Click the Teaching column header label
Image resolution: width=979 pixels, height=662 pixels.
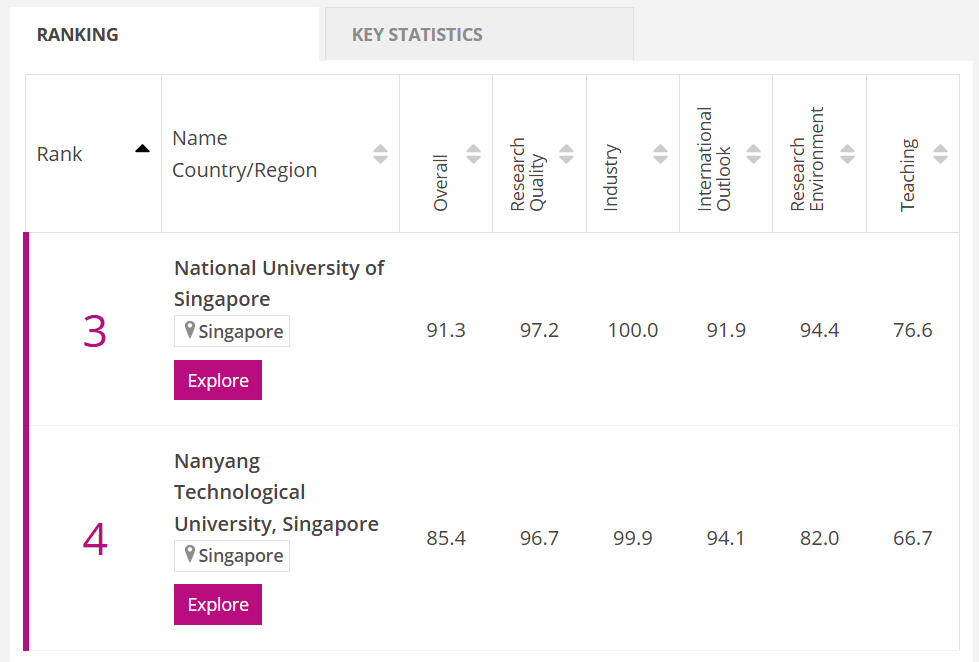pyautogui.click(x=908, y=175)
